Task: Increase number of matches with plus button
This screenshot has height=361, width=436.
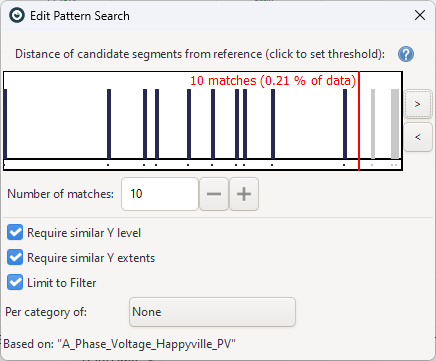Action: pos(244,194)
